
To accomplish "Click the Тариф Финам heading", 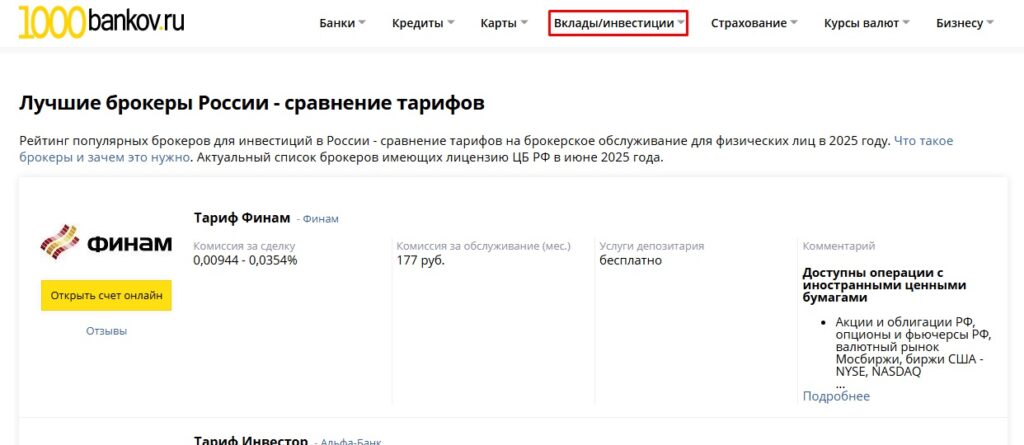I will click(242, 218).
